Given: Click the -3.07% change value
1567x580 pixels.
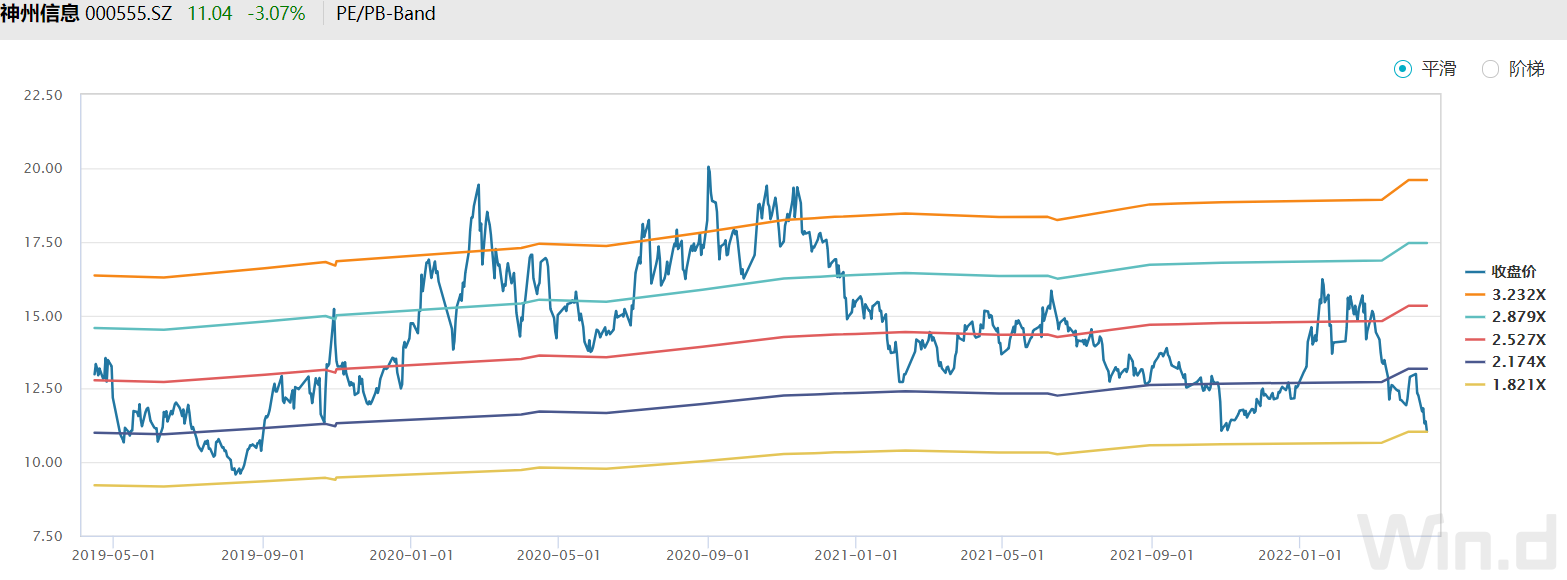Looking at the screenshot, I should tap(276, 15).
